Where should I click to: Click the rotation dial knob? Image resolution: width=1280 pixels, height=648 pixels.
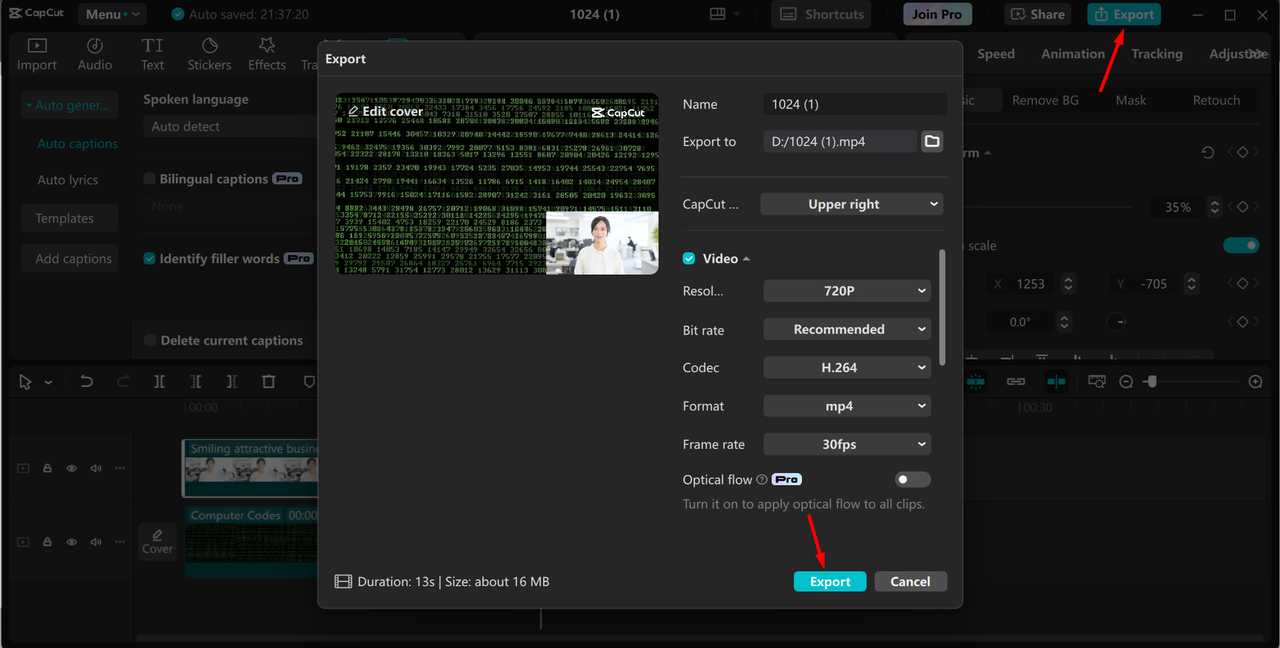(x=1118, y=322)
